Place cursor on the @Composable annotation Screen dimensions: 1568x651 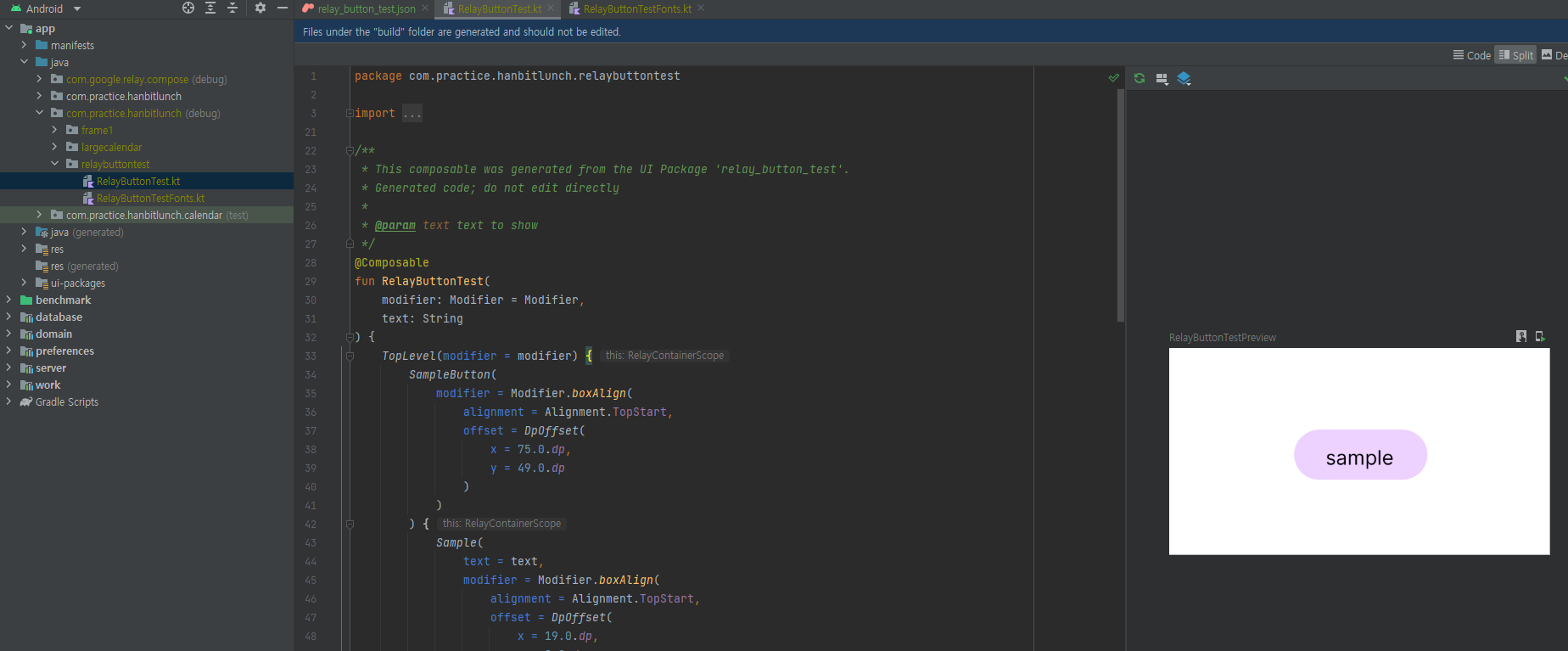tap(392, 262)
